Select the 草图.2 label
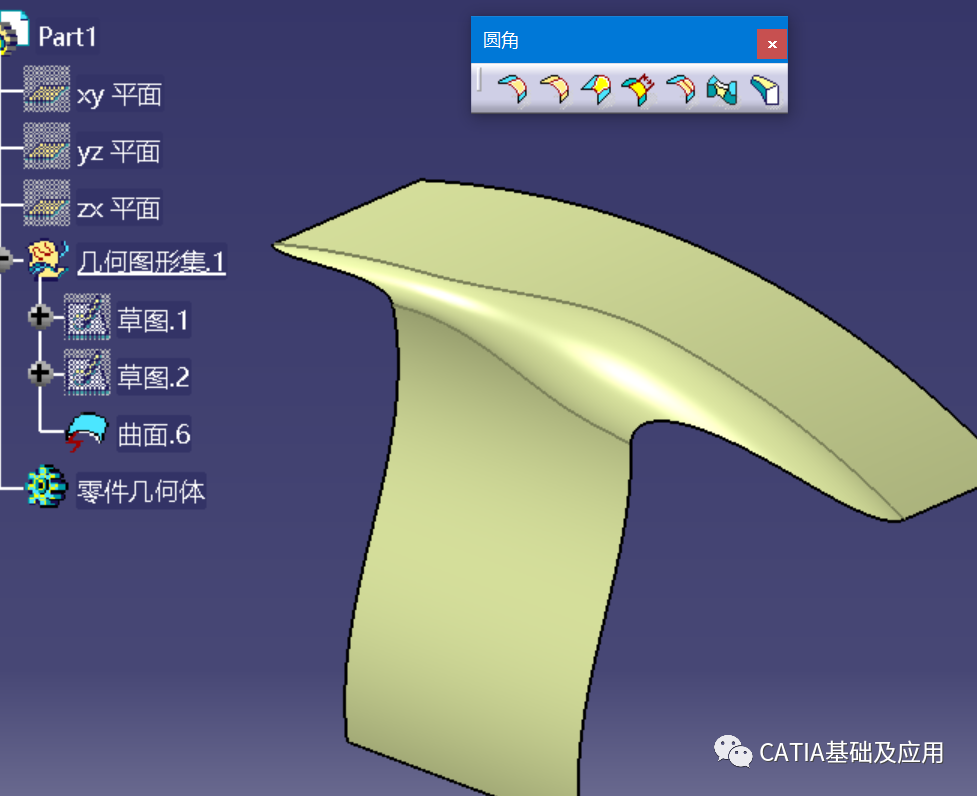 (x=153, y=377)
